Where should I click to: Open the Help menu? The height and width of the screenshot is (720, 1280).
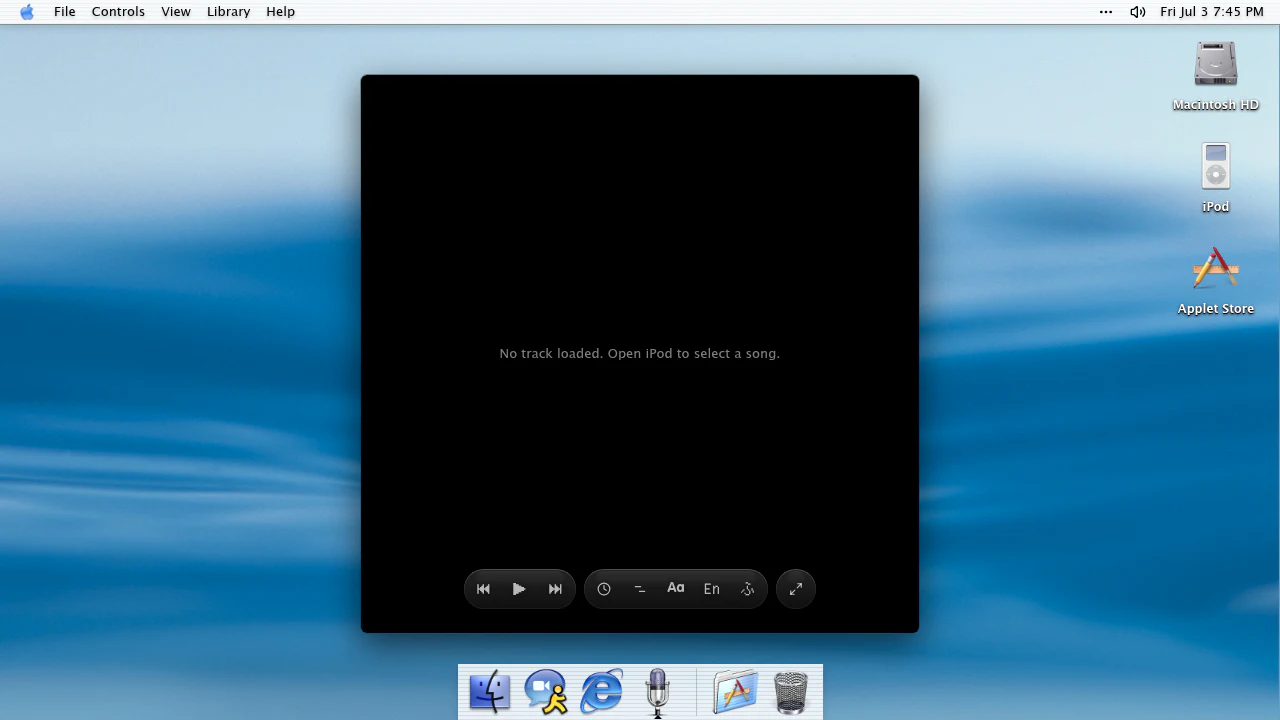tap(280, 12)
